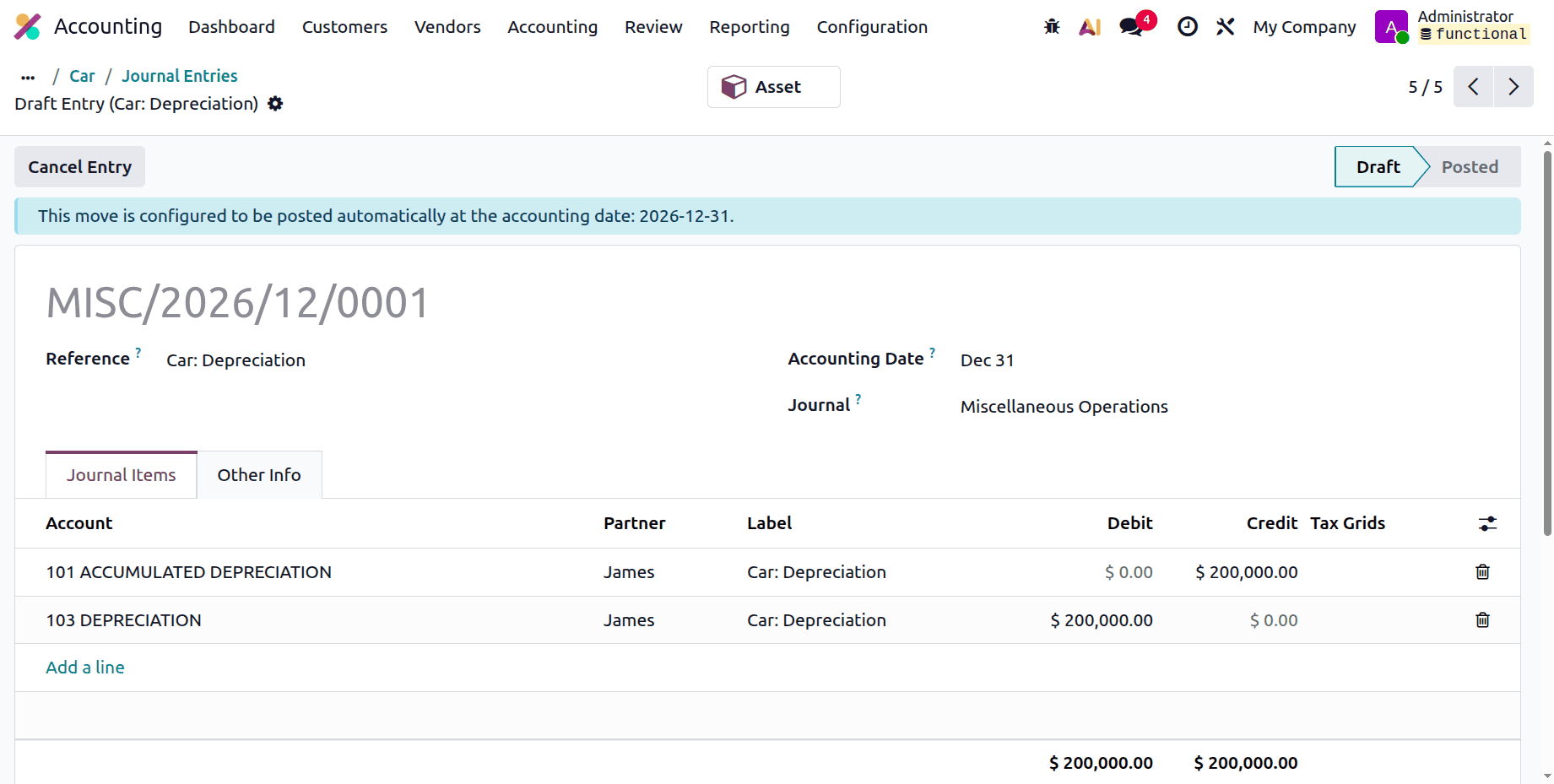Click the $ 200,000.00 debit cell of 103 Depreciation
Image resolution: width=1554 pixels, height=784 pixels.
pyautogui.click(x=1102, y=620)
